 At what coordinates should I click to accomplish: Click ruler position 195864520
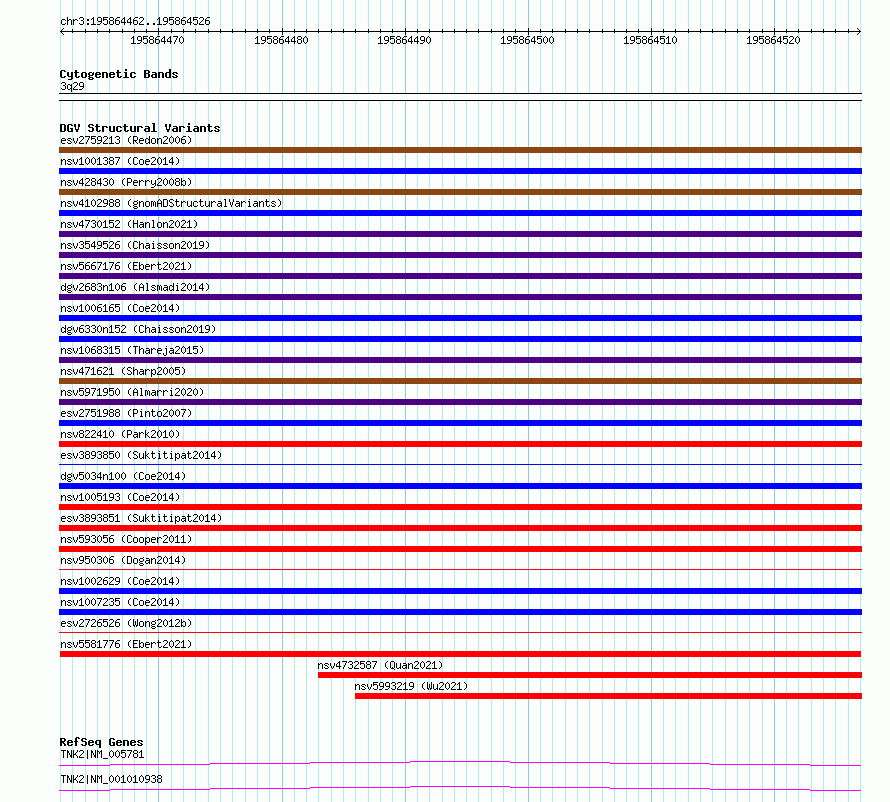(773, 40)
